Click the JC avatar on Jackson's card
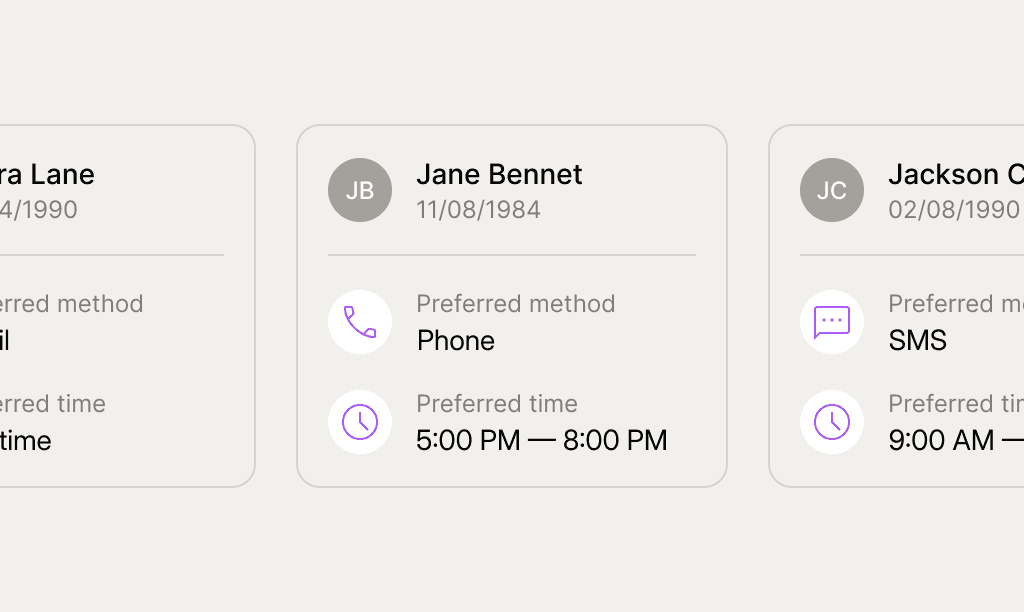Viewport: 1024px width, 612px height. [832, 190]
